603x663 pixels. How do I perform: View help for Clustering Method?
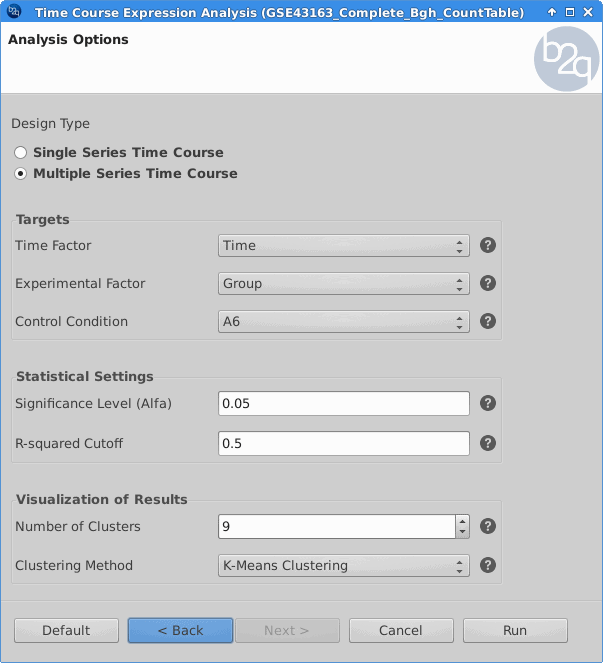tap(488, 565)
